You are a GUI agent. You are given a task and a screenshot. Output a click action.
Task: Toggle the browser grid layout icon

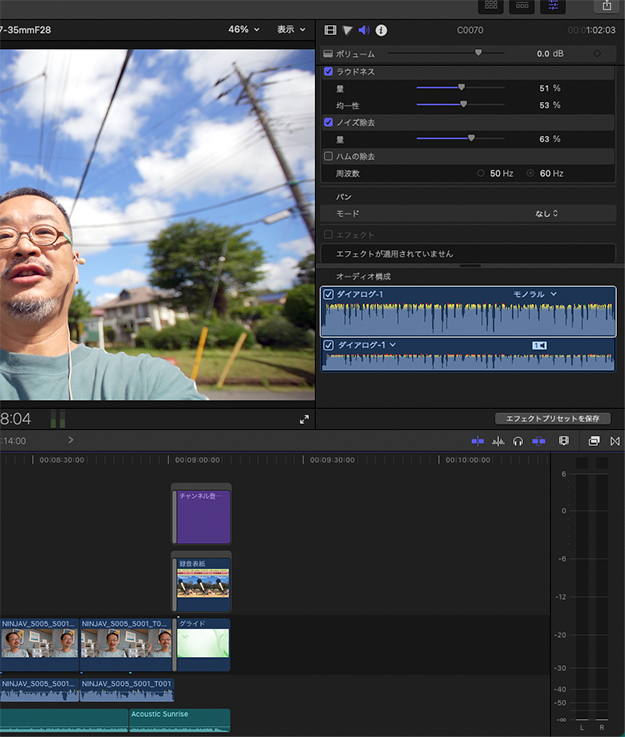(491, 6)
